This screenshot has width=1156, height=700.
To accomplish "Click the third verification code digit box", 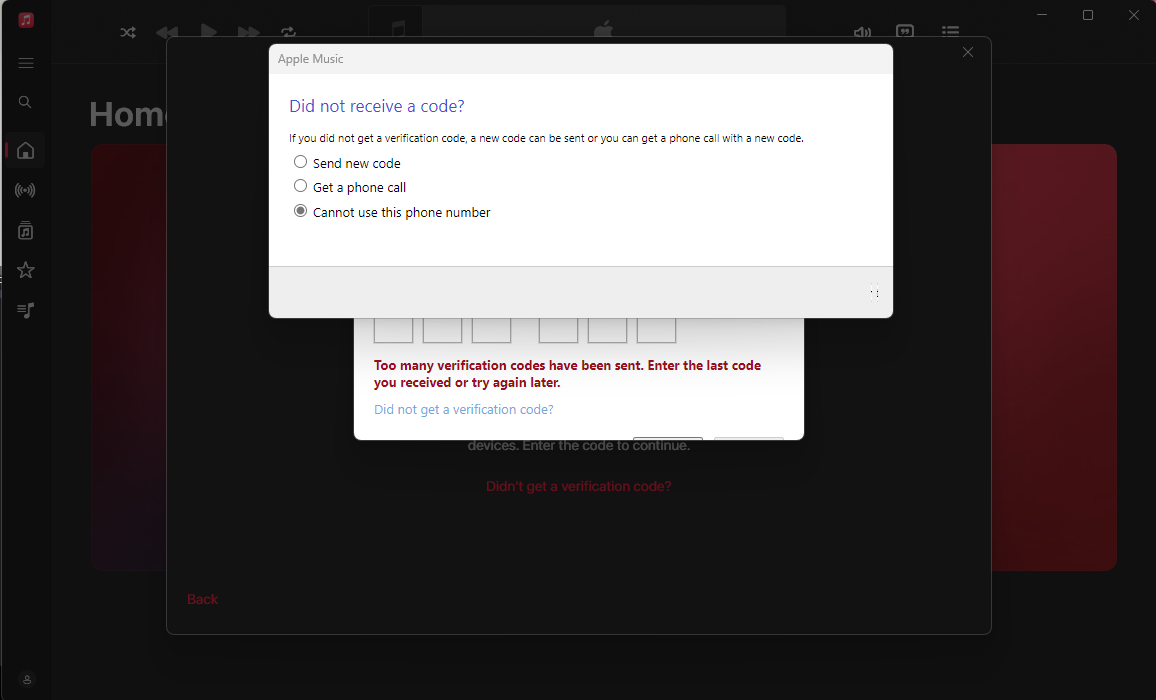I will tap(491, 330).
